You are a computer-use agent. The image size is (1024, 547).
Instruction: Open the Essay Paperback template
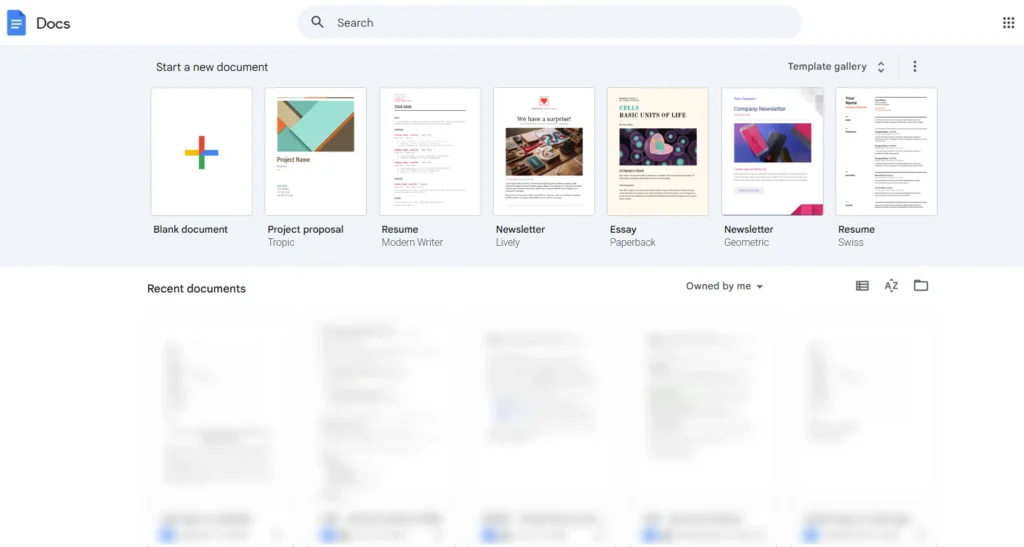[x=658, y=151]
